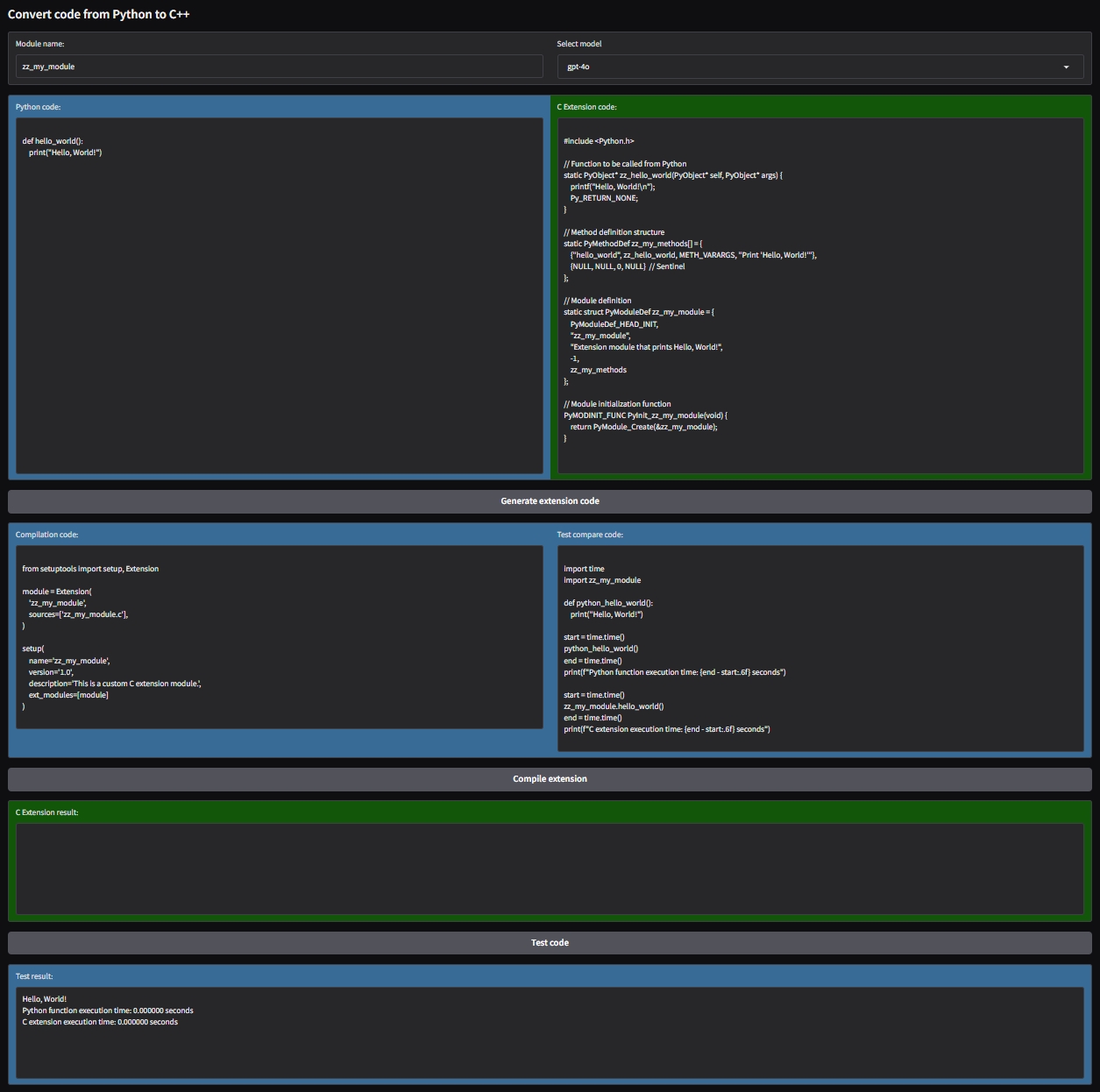The height and width of the screenshot is (1092, 1100).
Task: Click the dropdown arrow next to gpt-4o
Action: (x=1066, y=66)
